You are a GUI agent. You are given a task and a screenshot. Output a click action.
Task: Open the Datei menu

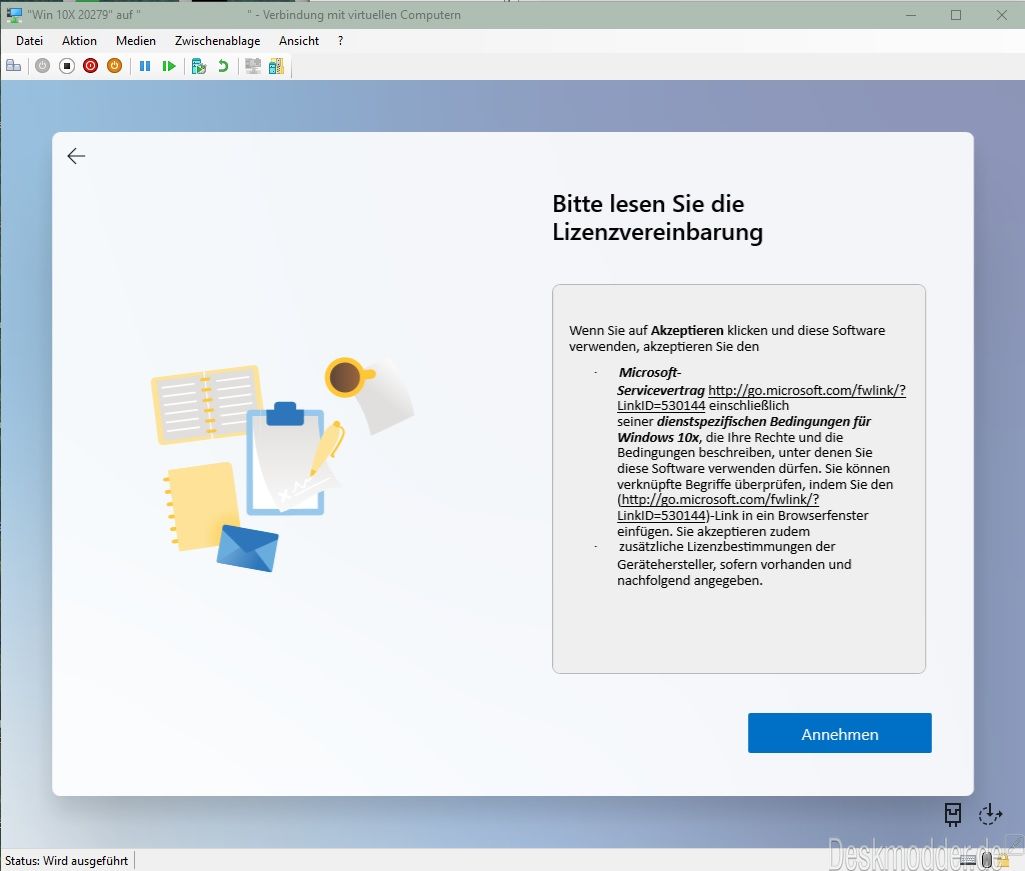29,41
